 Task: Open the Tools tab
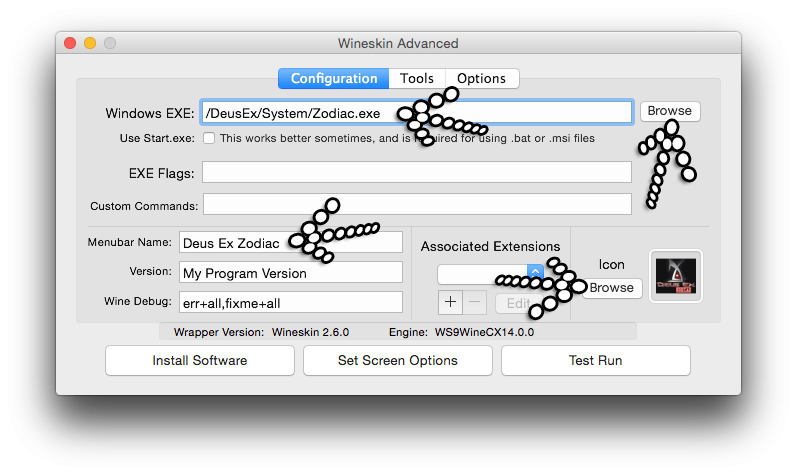tap(417, 79)
